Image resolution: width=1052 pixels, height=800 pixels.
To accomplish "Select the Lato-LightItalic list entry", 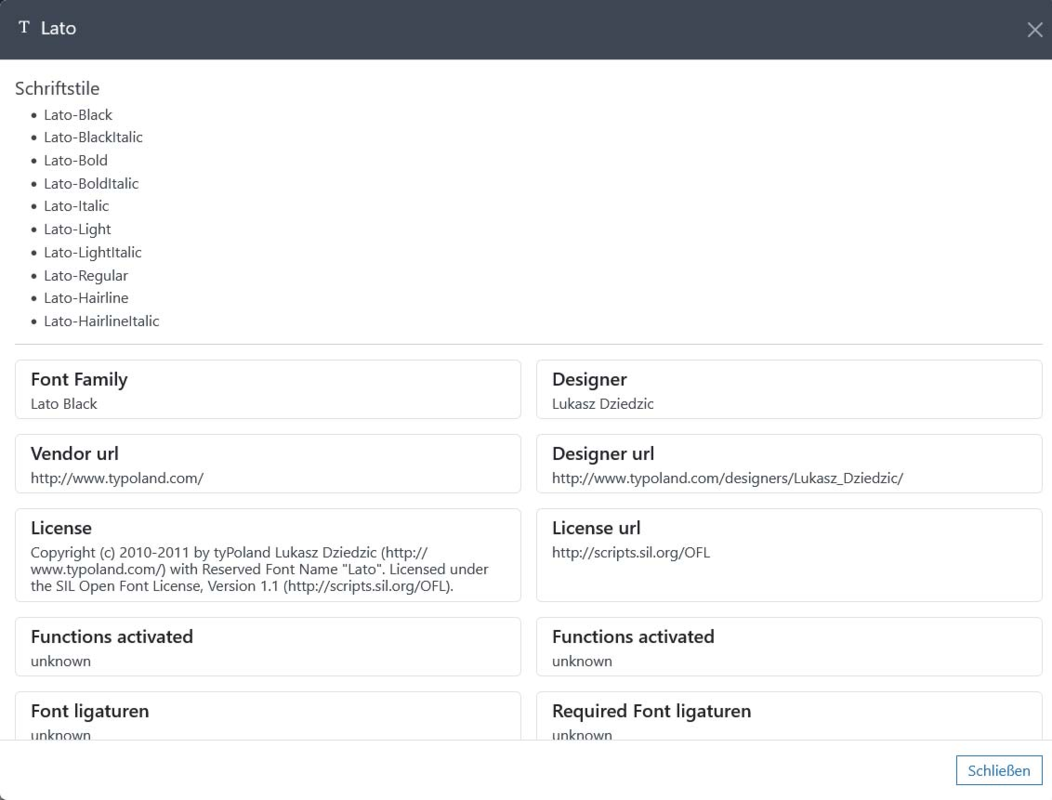I will [93, 252].
